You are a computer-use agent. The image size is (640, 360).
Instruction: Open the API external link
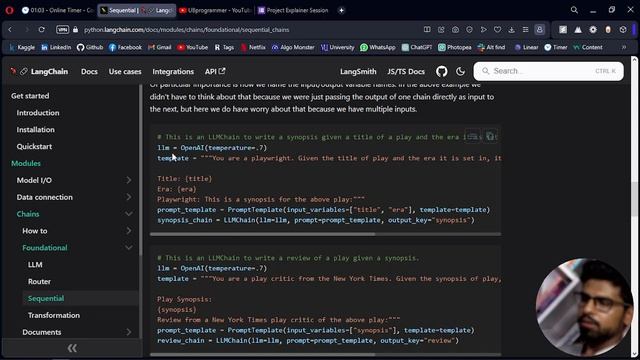coord(215,71)
